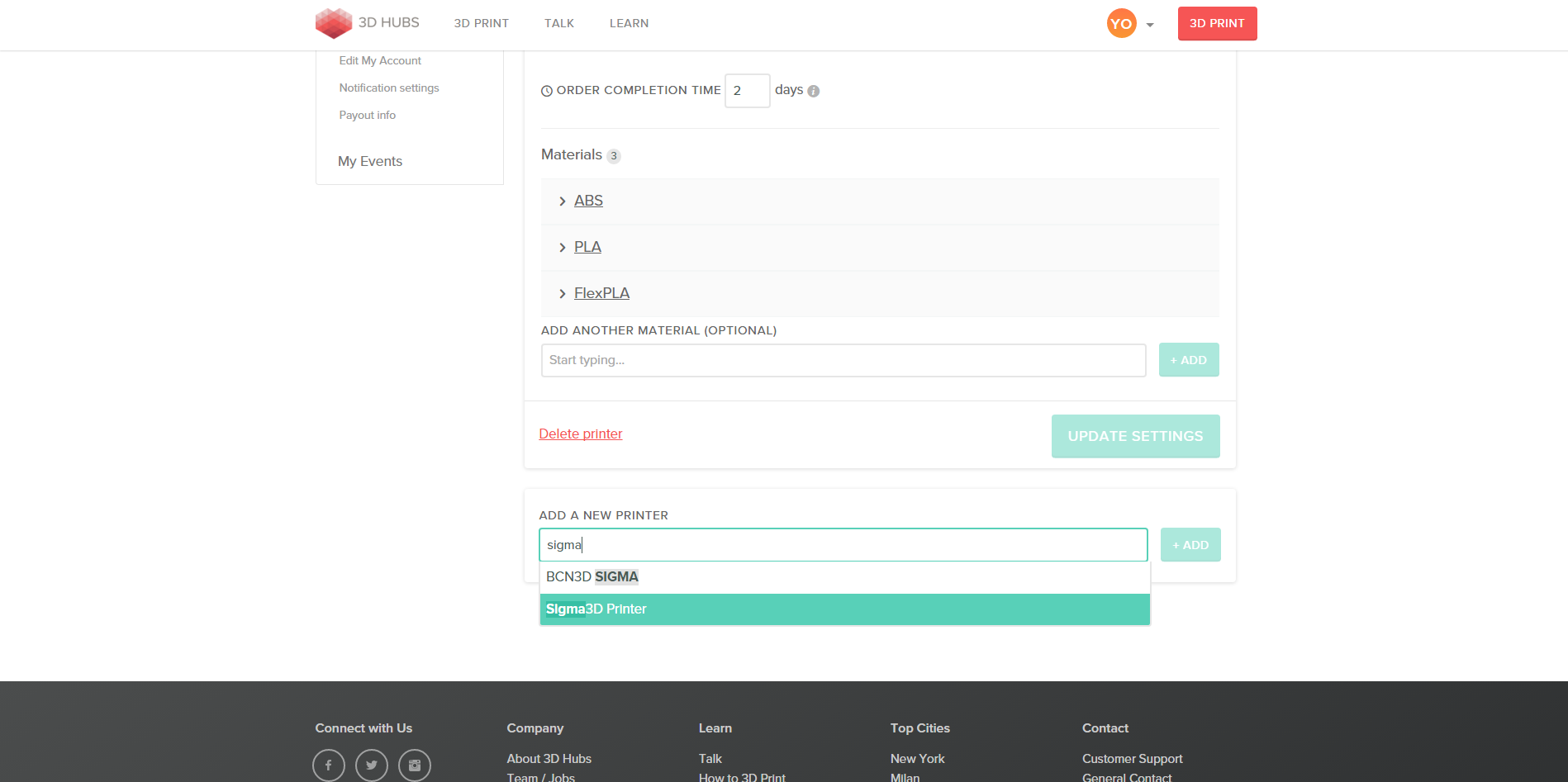The width and height of the screenshot is (1568, 782).
Task: Open New York footer link
Action: click(x=918, y=758)
